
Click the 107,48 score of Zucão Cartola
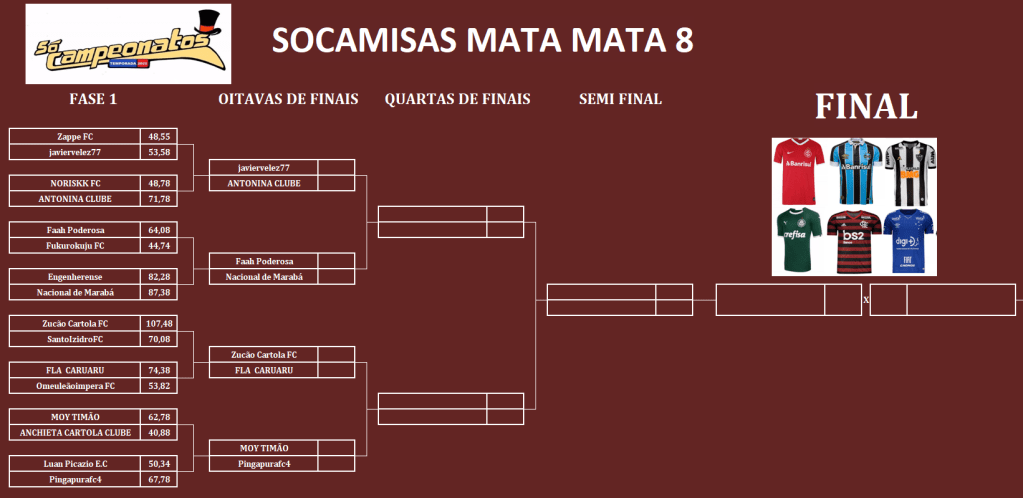(160, 323)
